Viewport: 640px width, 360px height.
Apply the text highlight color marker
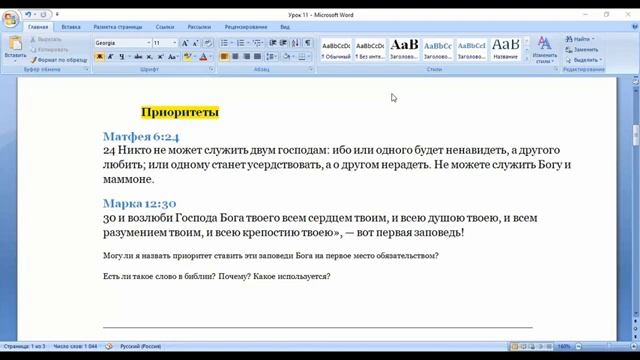pos(187,57)
